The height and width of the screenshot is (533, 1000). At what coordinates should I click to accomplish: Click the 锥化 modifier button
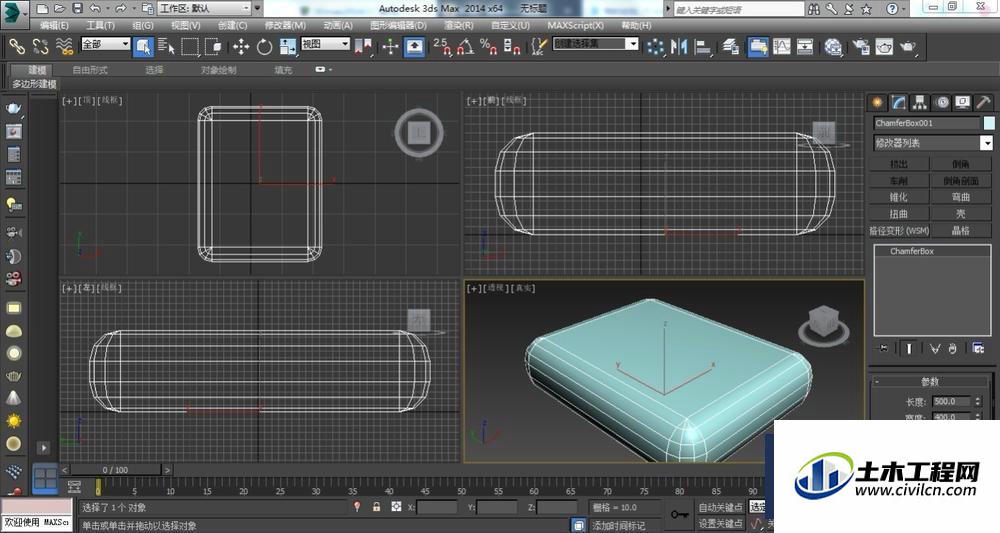[899, 197]
